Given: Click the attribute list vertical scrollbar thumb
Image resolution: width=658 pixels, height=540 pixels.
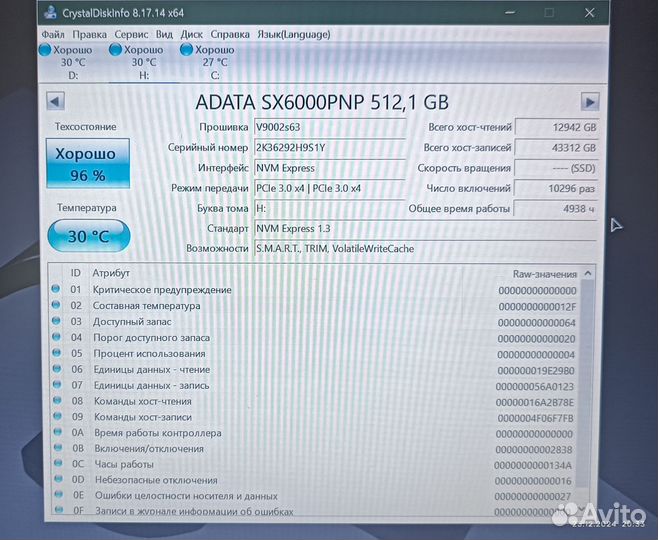Looking at the screenshot, I should tap(587, 384).
